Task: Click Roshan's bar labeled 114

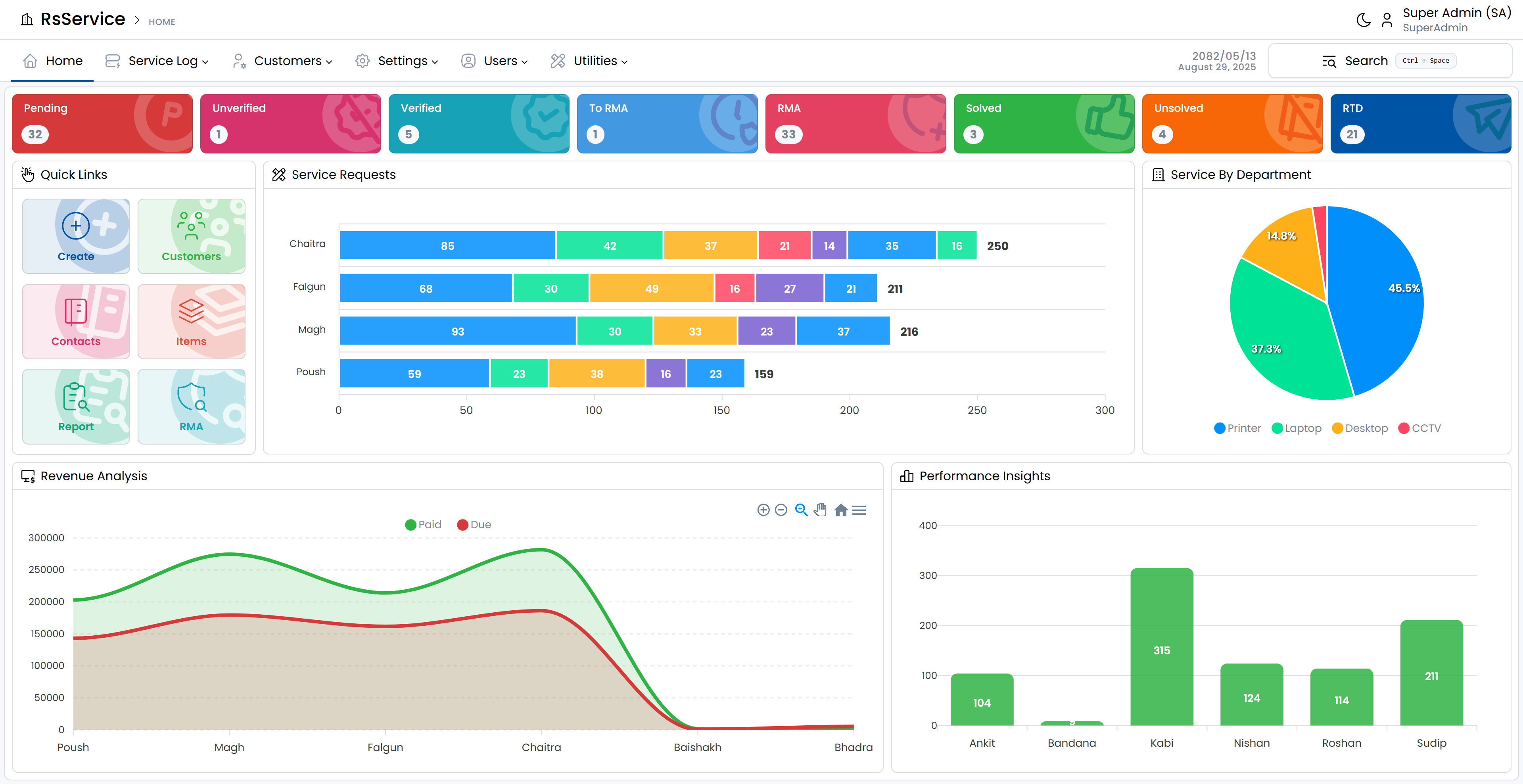Action: tap(1341, 697)
